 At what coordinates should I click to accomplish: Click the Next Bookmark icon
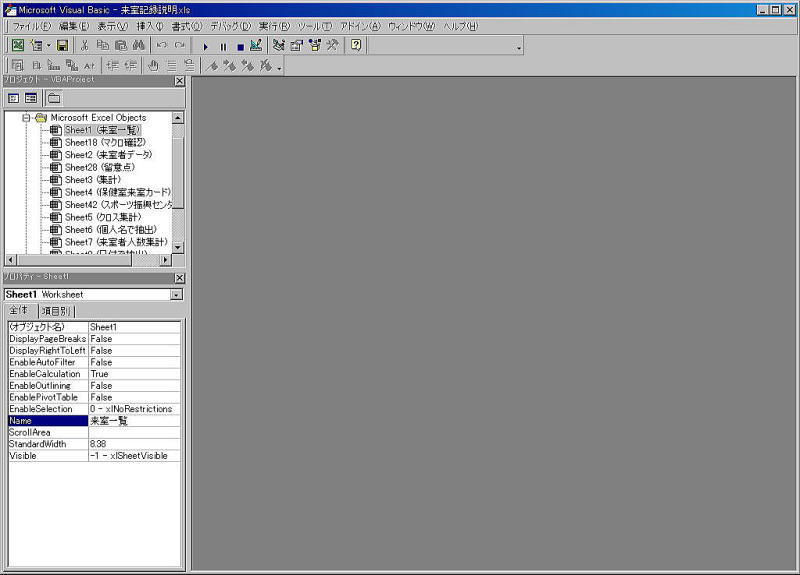coord(230,65)
